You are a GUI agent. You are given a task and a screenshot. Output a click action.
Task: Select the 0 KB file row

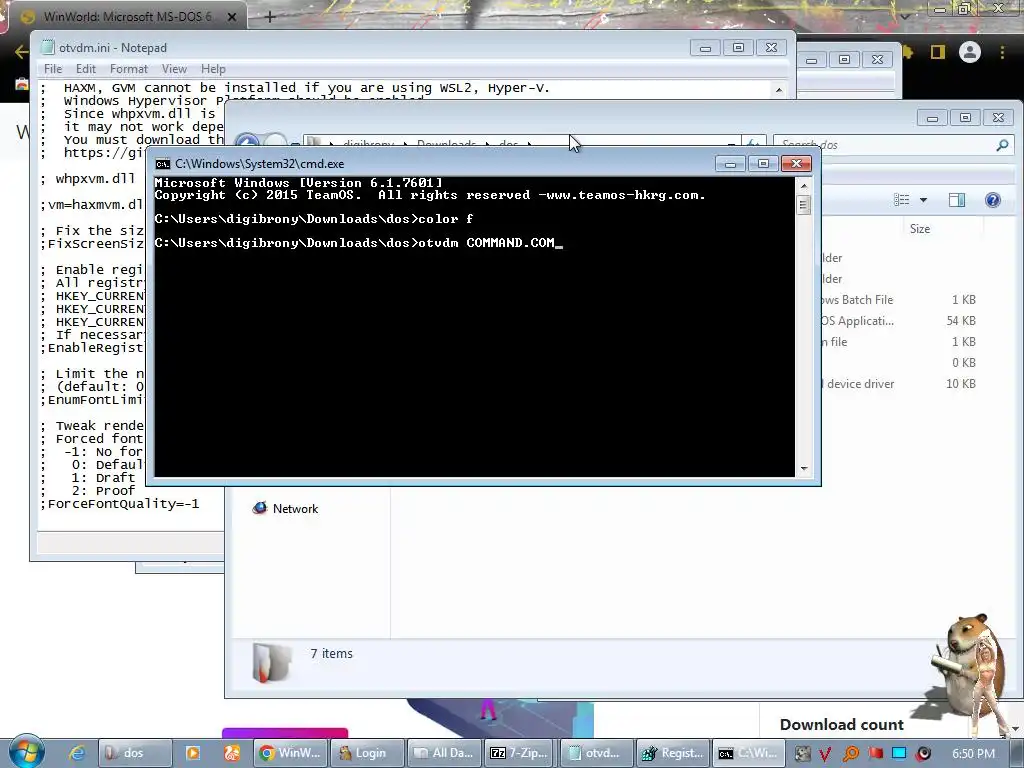(x=899, y=362)
